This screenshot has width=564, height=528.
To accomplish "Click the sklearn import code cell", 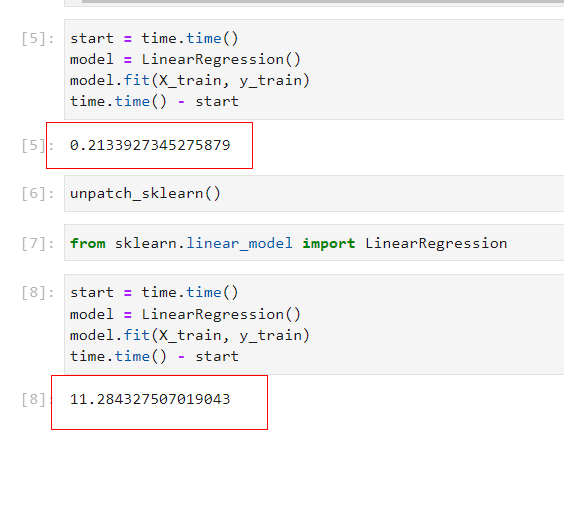I will point(314,243).
